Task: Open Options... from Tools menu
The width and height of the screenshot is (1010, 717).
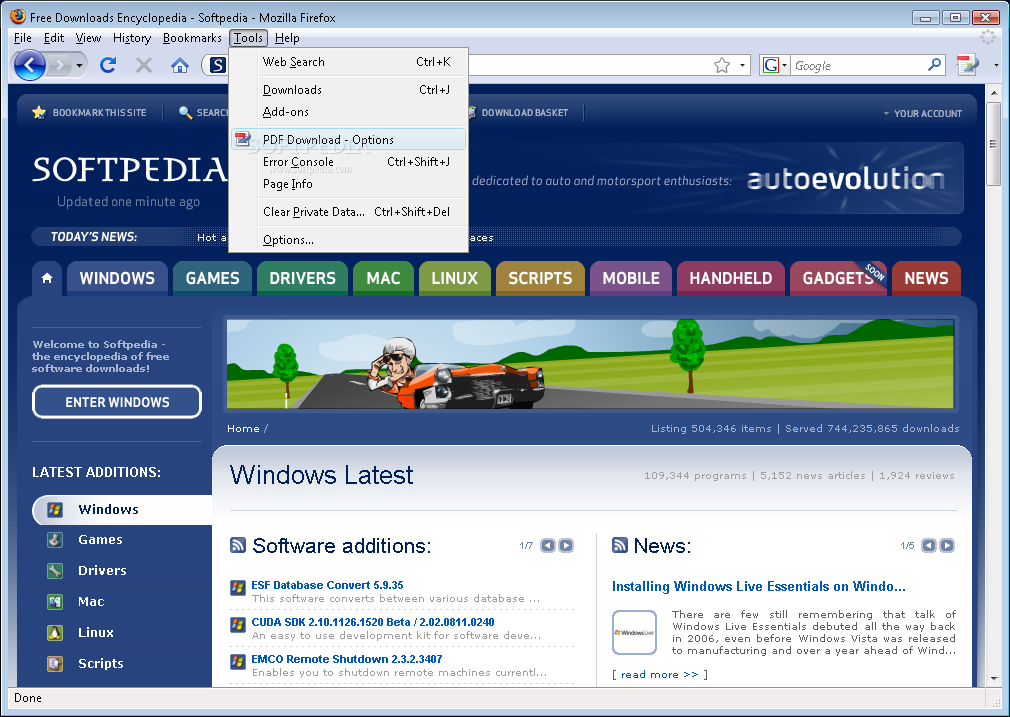Action: (x=348, y=240)
